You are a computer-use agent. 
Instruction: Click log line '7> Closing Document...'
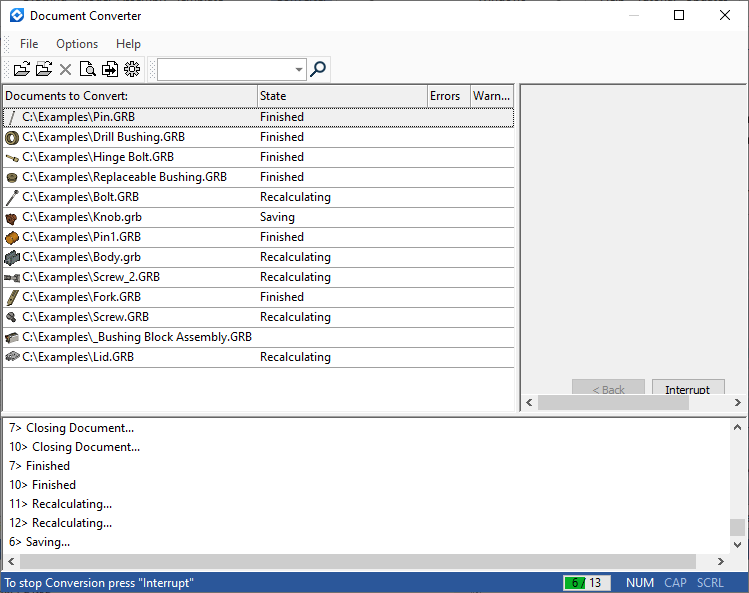(x=72, y=428)
